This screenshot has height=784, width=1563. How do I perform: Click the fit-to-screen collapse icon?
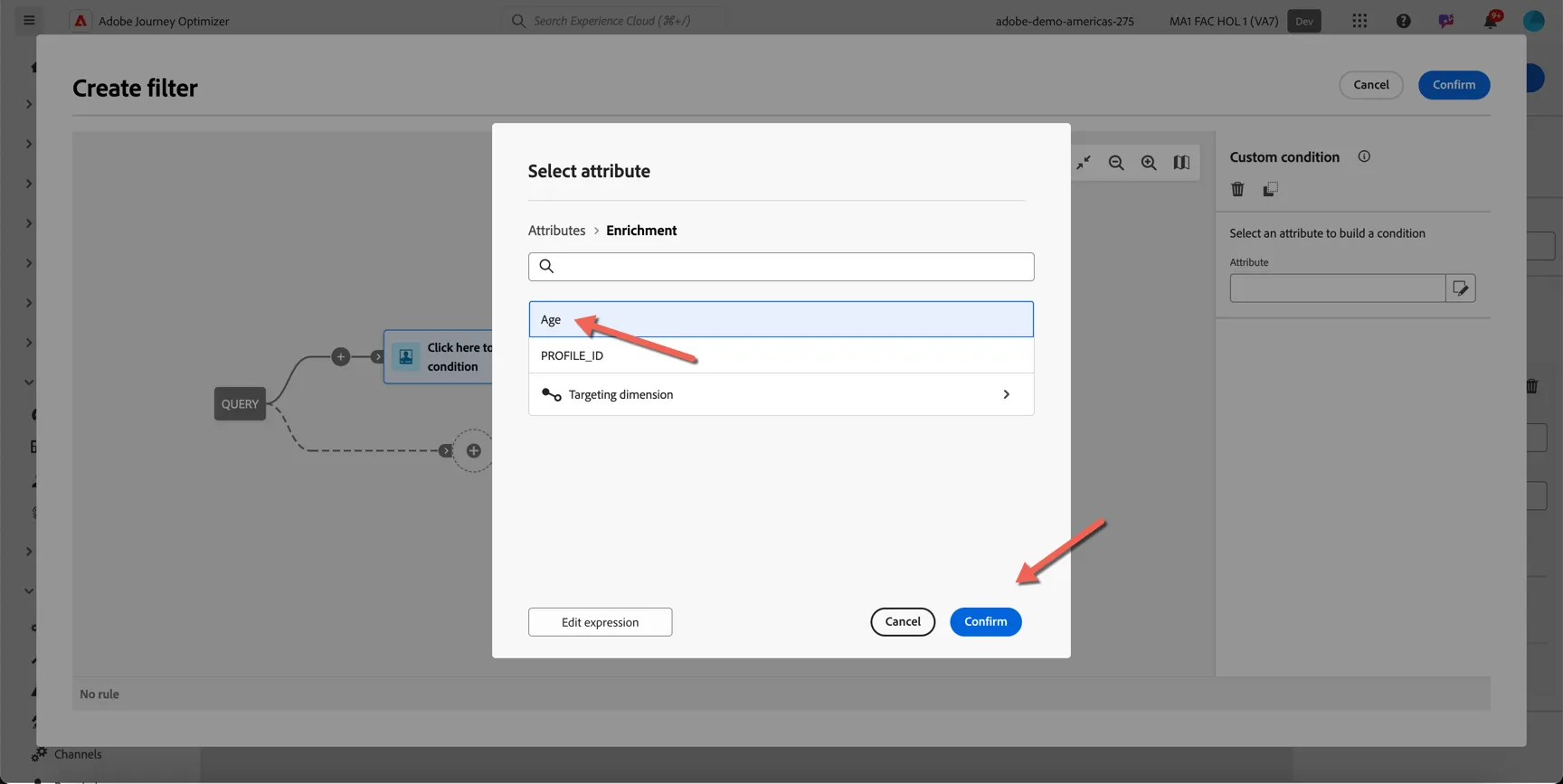pos(1084,163)
